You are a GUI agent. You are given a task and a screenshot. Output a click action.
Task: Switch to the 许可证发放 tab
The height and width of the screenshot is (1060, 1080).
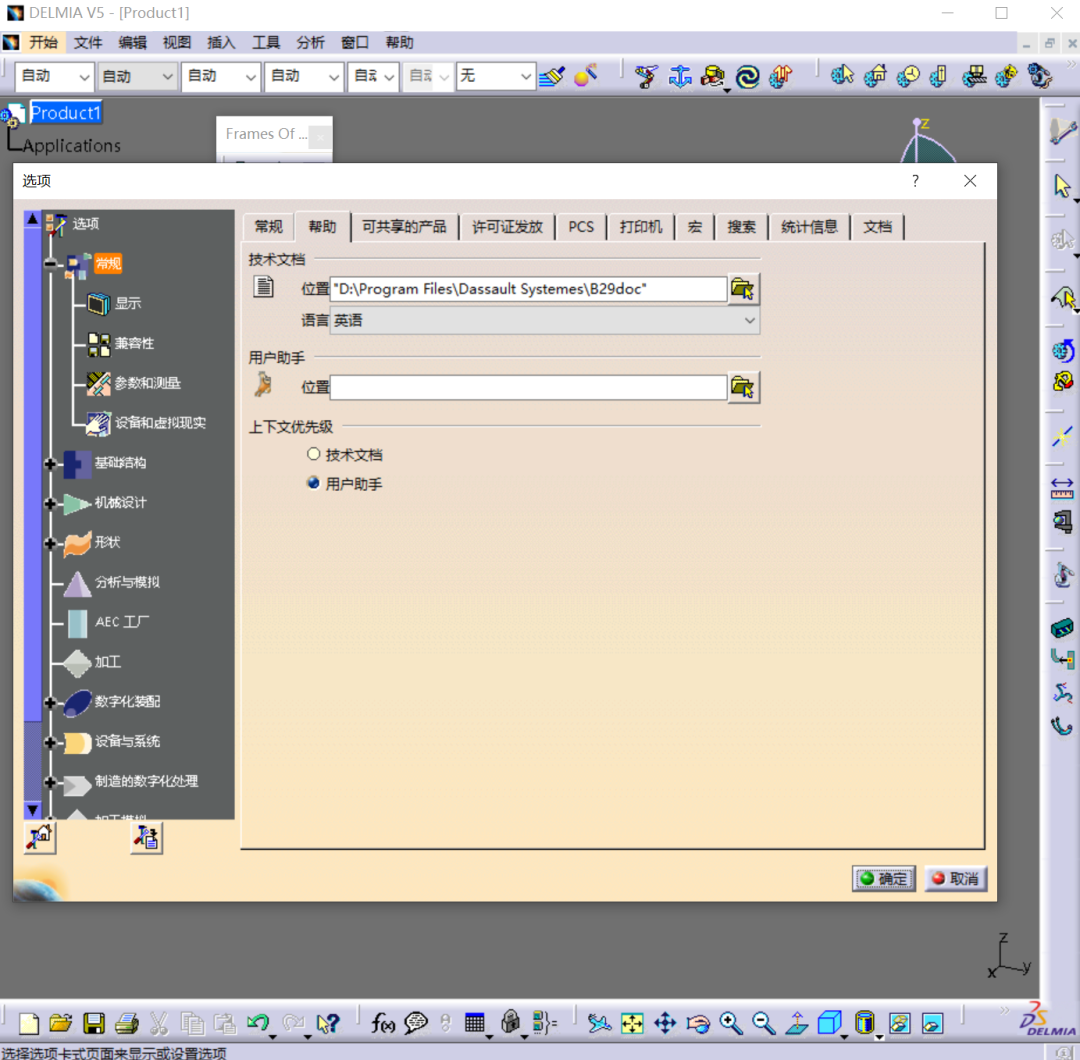point(507,227)
